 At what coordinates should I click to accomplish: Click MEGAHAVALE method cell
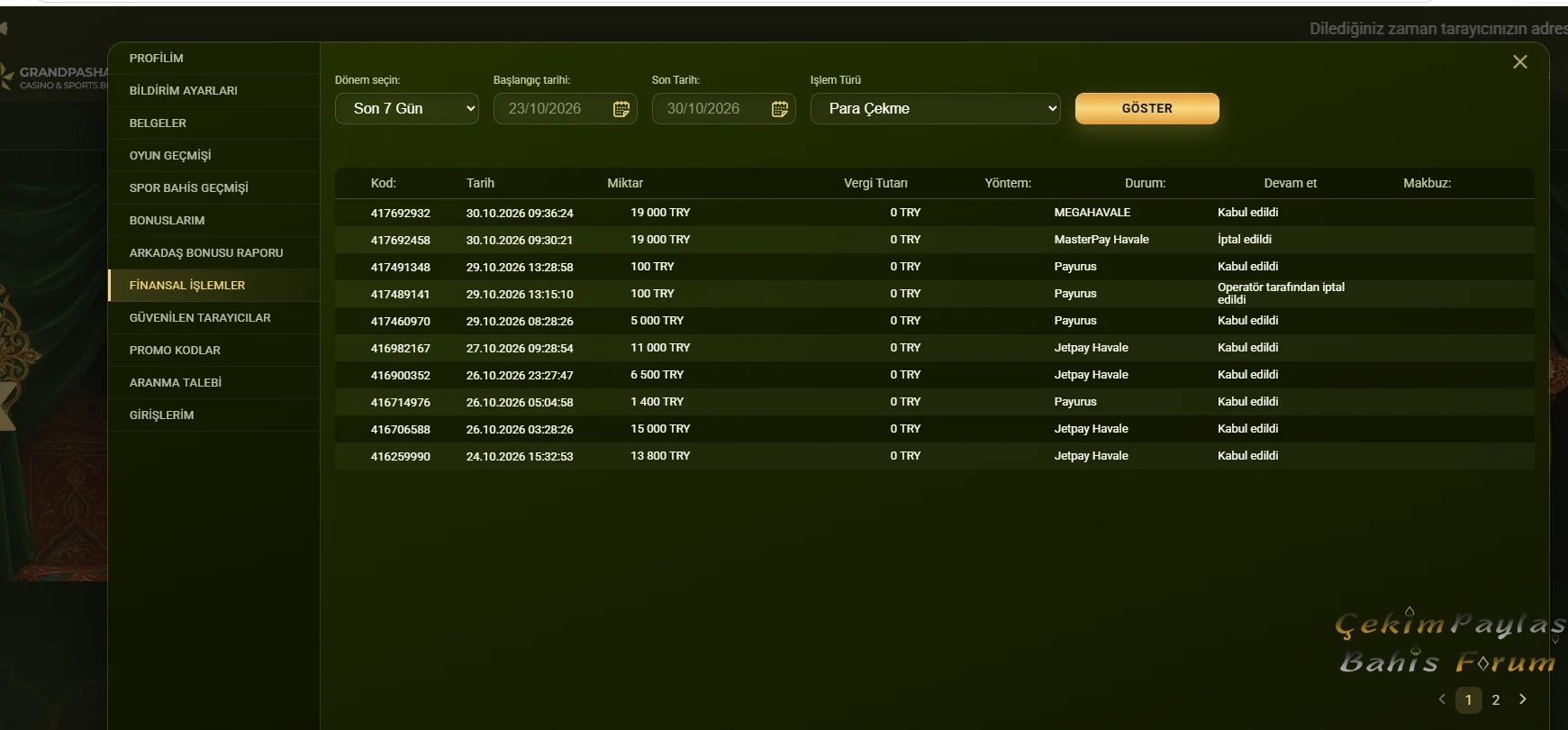tap(1092, 213)
